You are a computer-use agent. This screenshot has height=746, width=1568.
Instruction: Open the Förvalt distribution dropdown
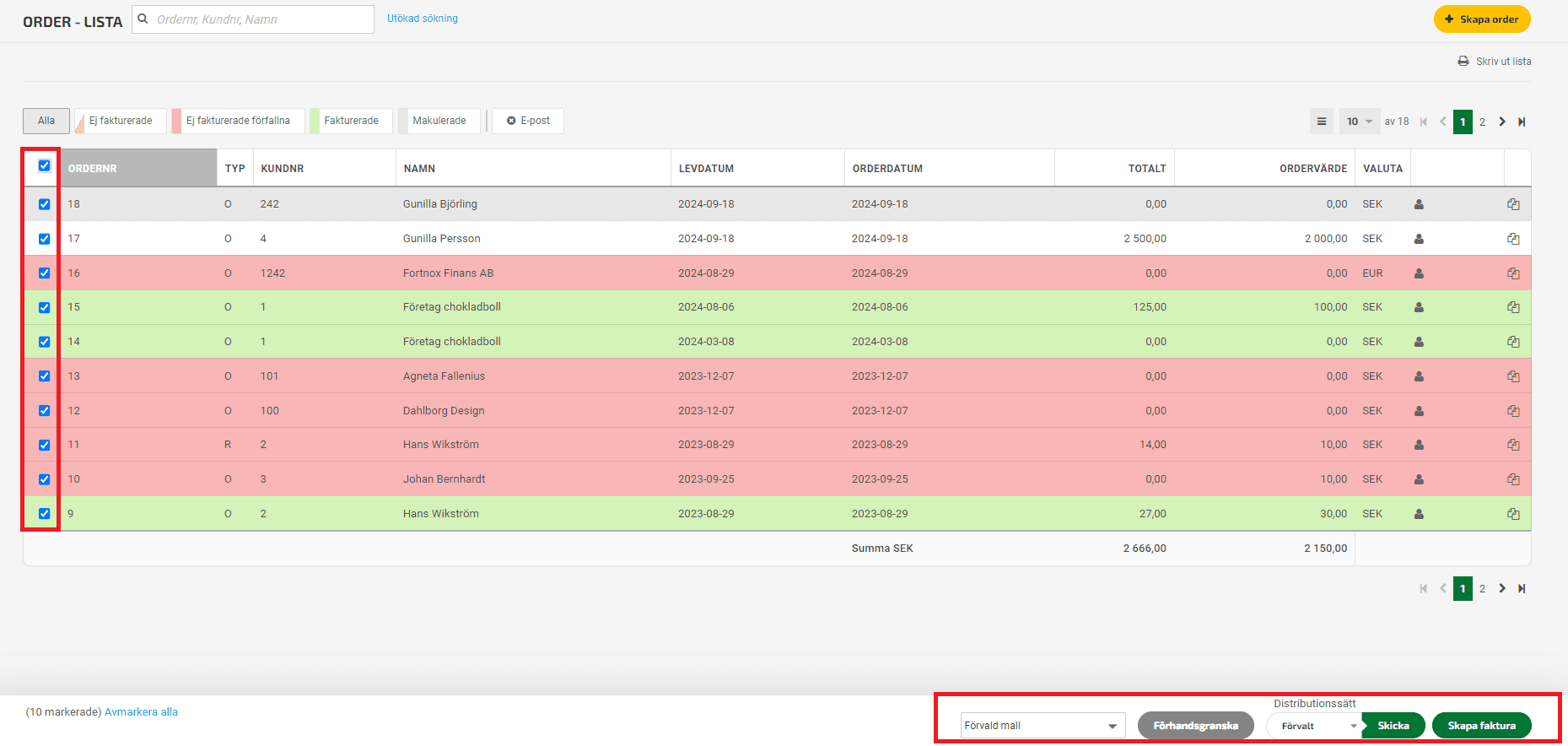1314,726
